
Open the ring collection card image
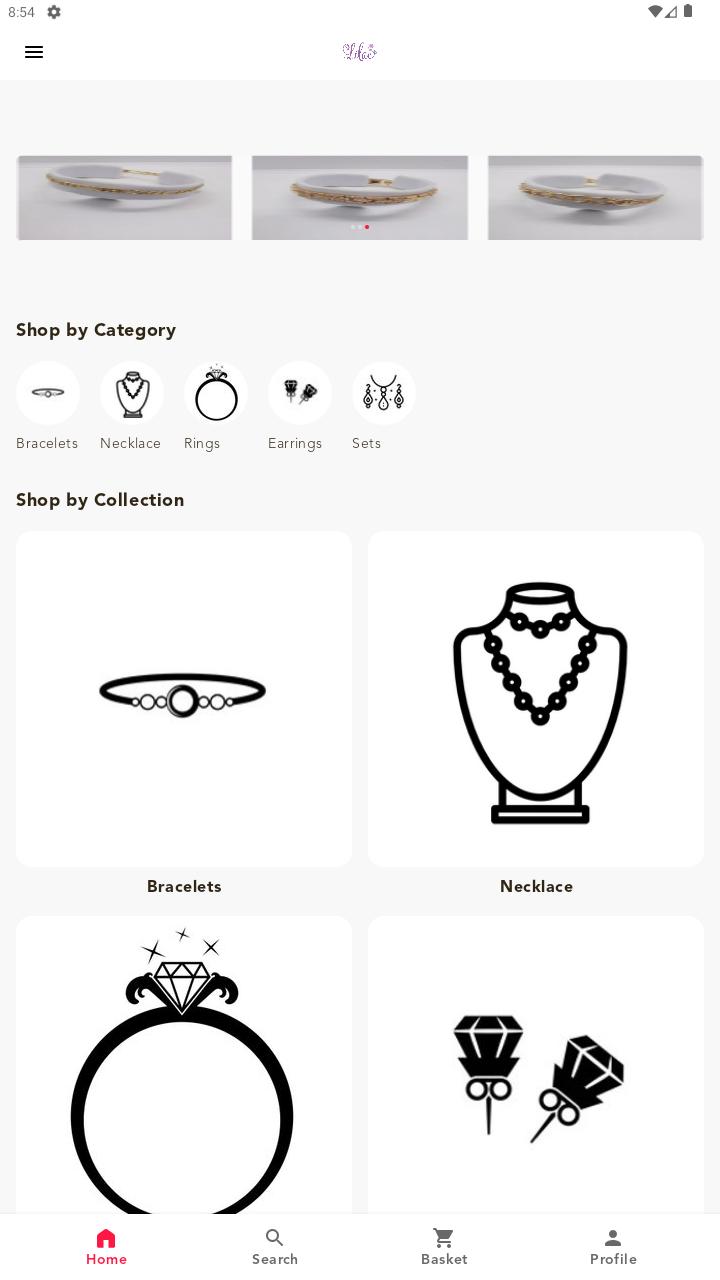[x=184, y=1065]
